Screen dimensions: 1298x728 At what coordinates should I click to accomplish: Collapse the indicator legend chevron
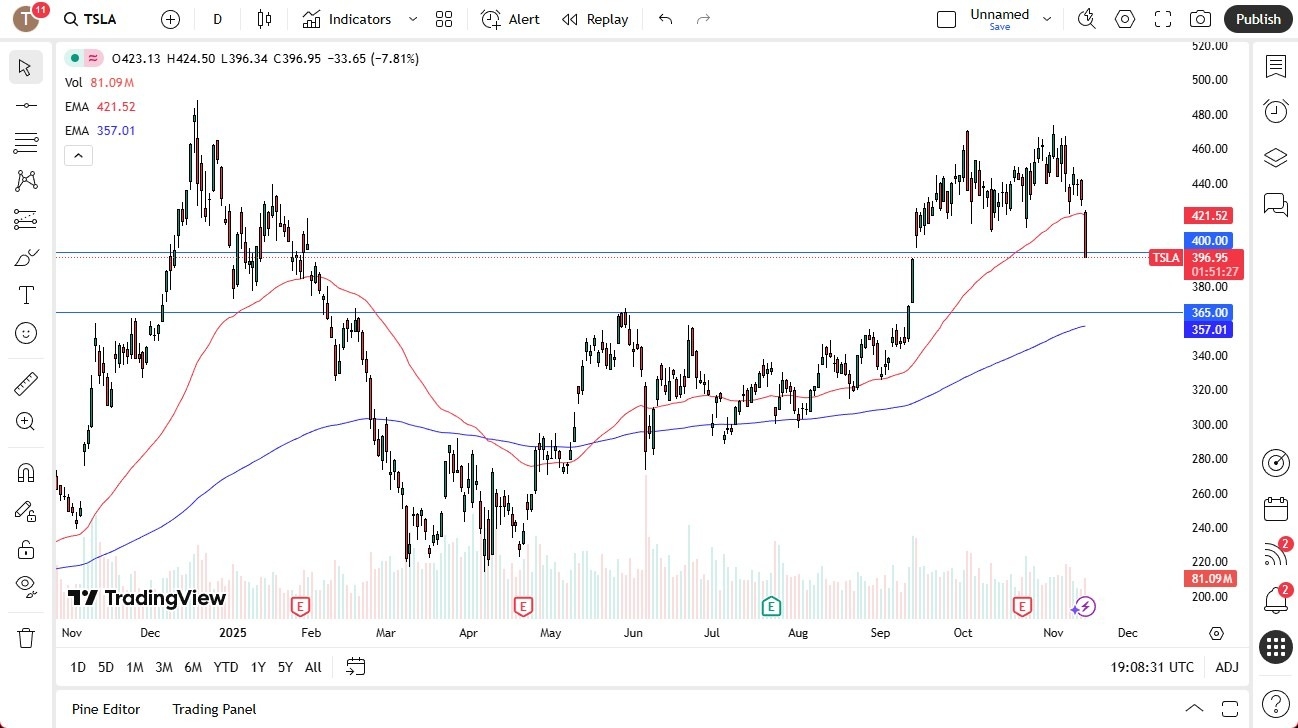(78, 155)
